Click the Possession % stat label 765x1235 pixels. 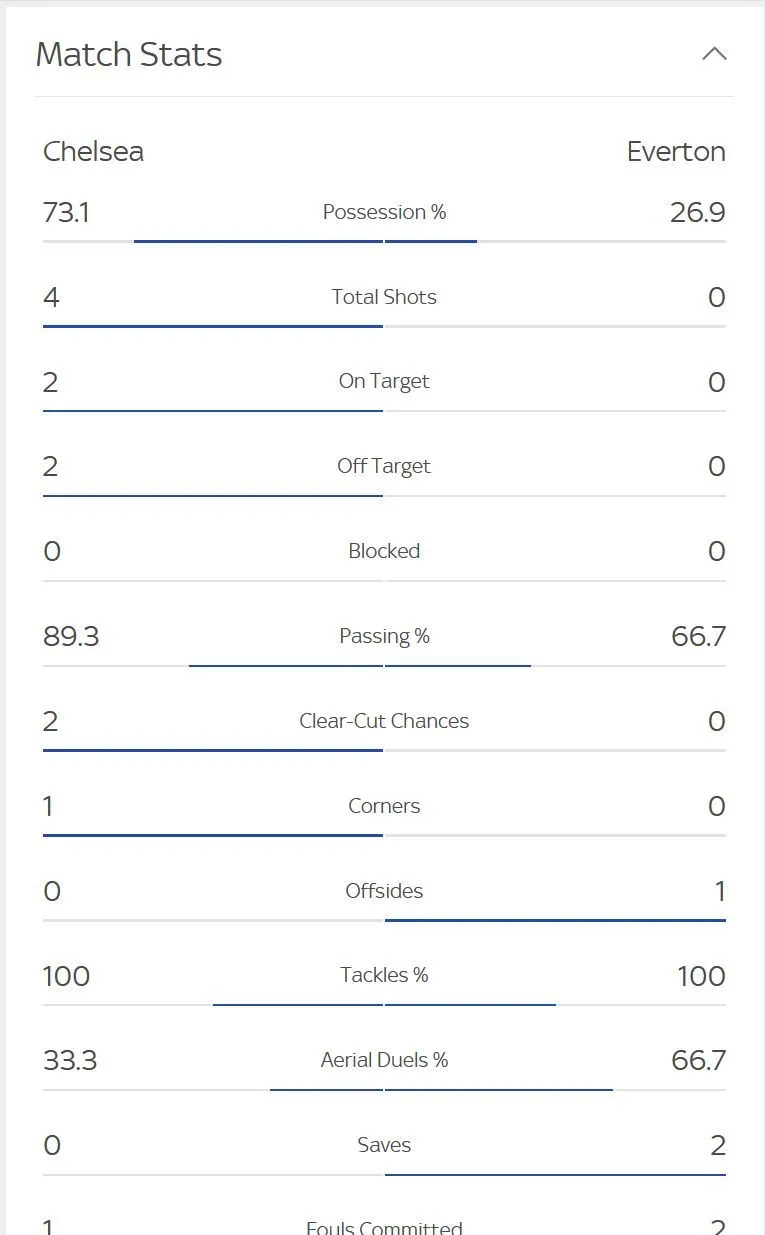[384, 212]
